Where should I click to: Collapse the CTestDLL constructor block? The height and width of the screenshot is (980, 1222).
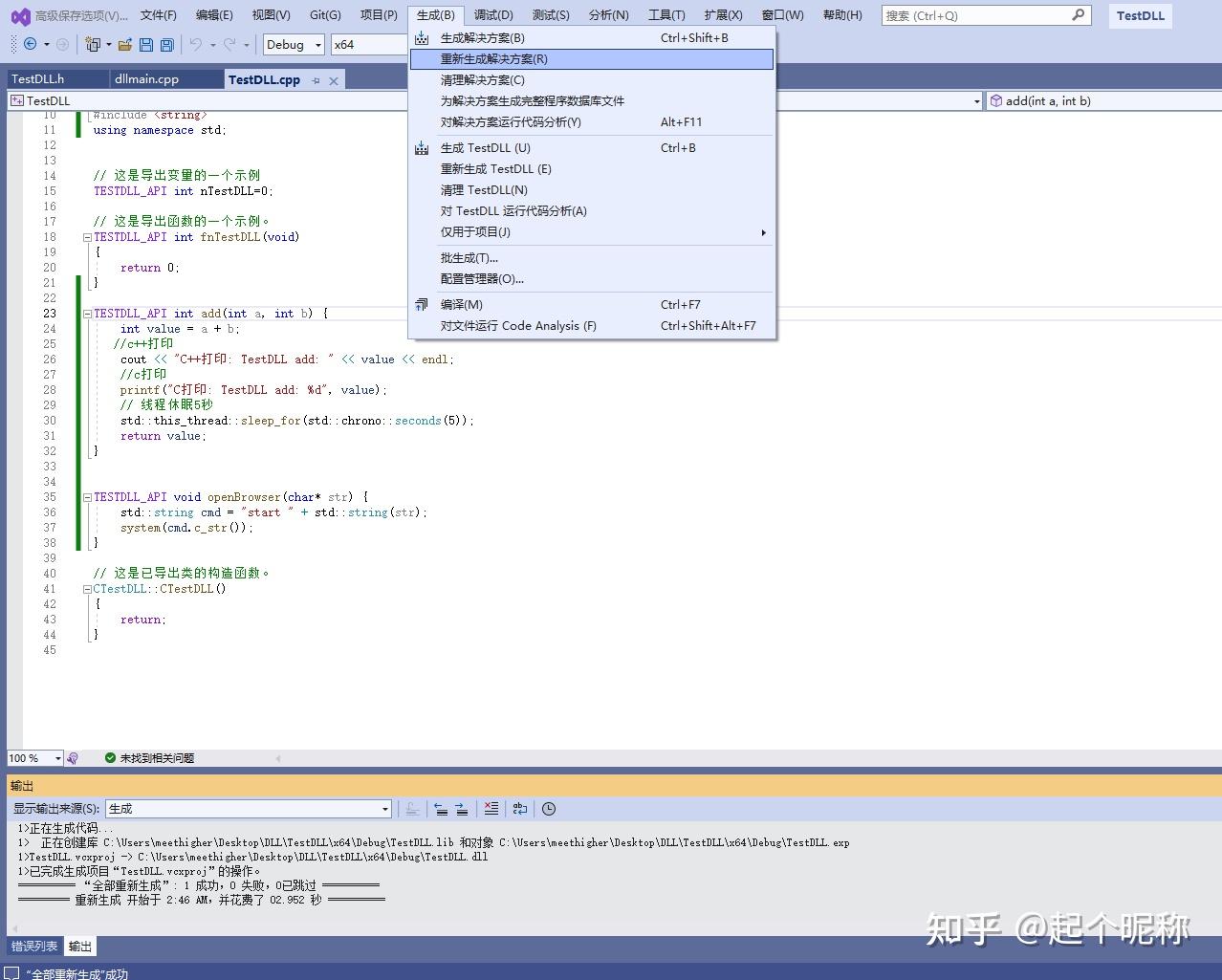[87, 589]
